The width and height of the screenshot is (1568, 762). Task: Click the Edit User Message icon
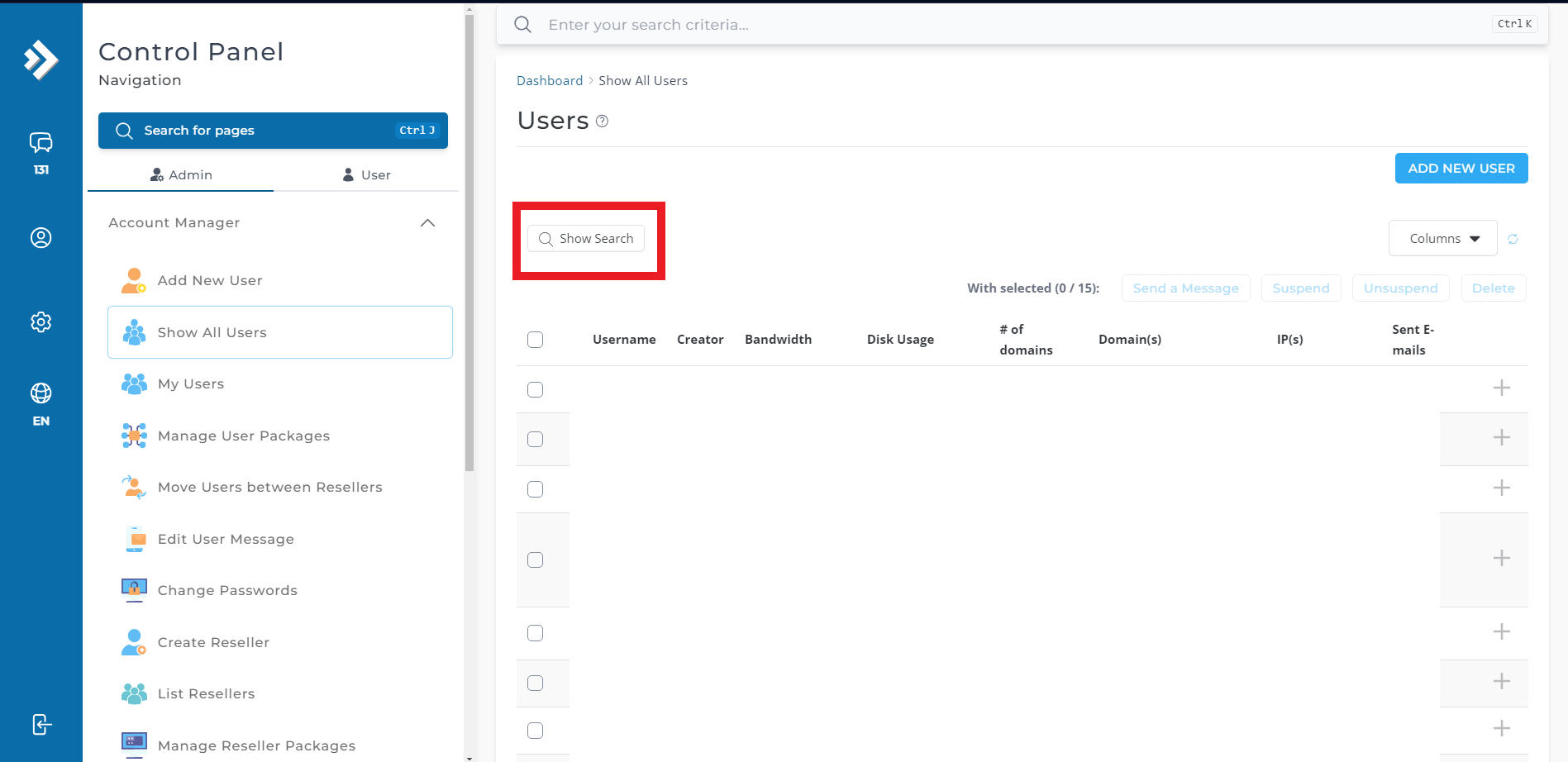click(x=134, y=539)
